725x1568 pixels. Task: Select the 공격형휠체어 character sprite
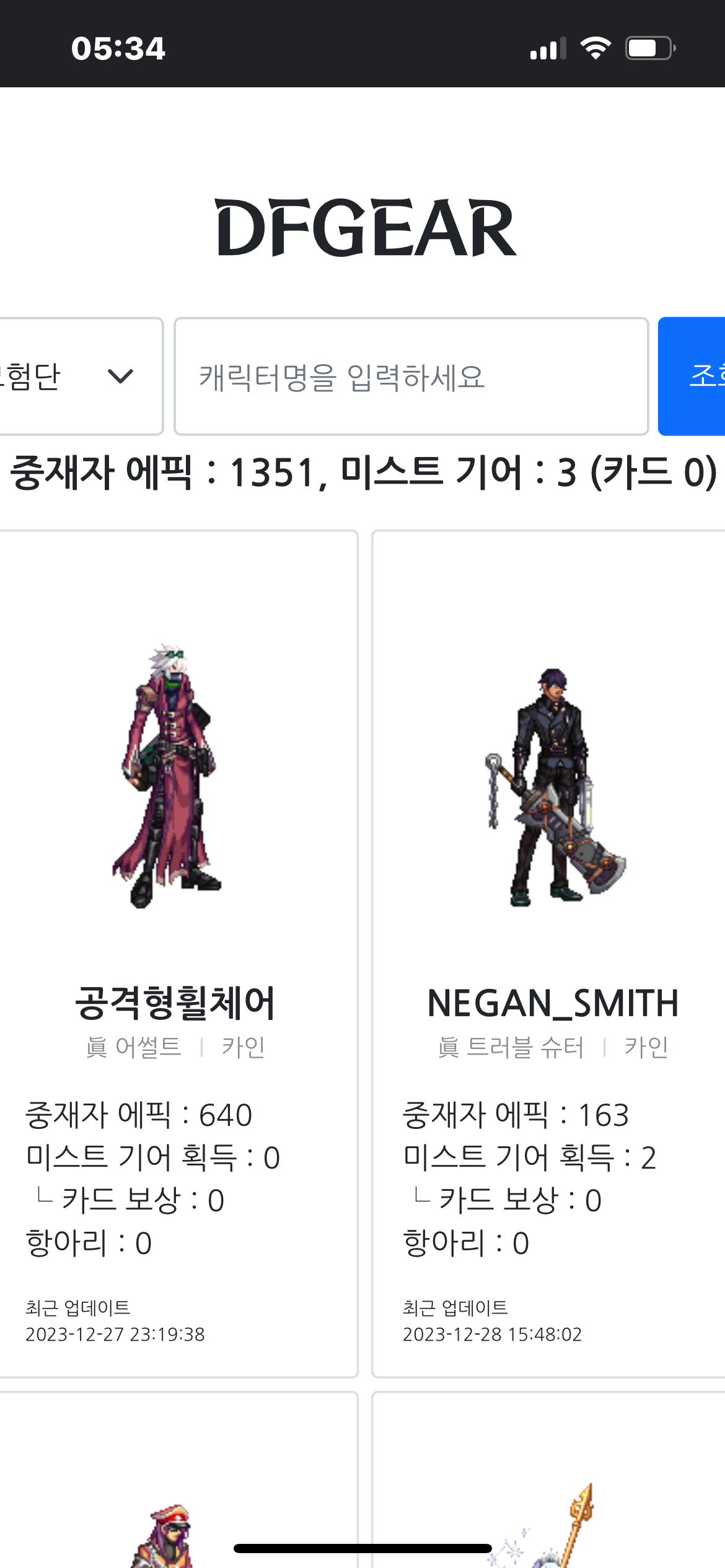(167, 776)
